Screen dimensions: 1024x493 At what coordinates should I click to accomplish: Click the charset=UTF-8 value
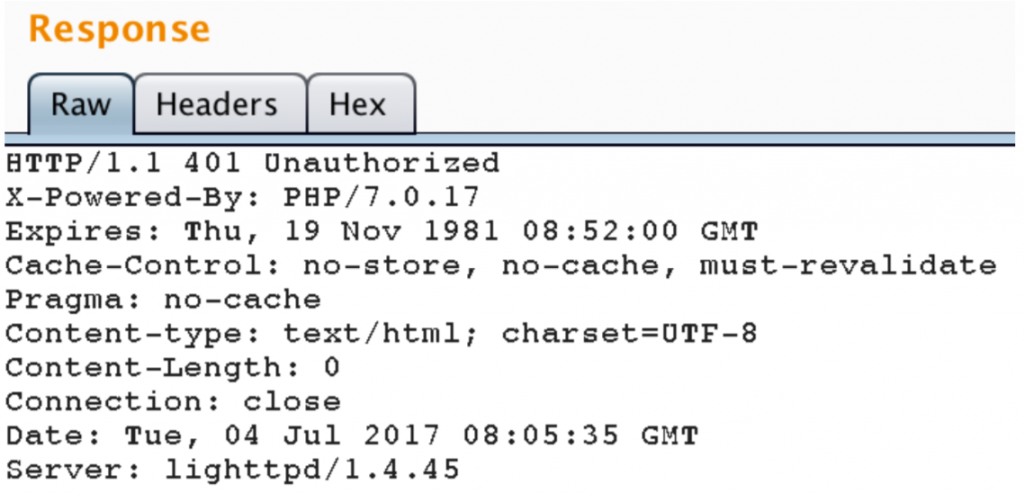[x=629, y=334]
